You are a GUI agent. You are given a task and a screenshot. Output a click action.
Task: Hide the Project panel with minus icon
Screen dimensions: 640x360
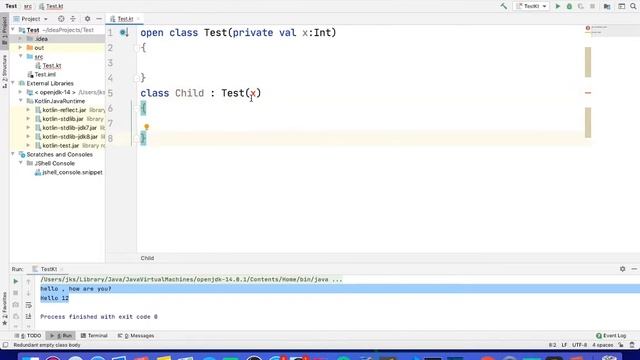[x=99, y=19]
